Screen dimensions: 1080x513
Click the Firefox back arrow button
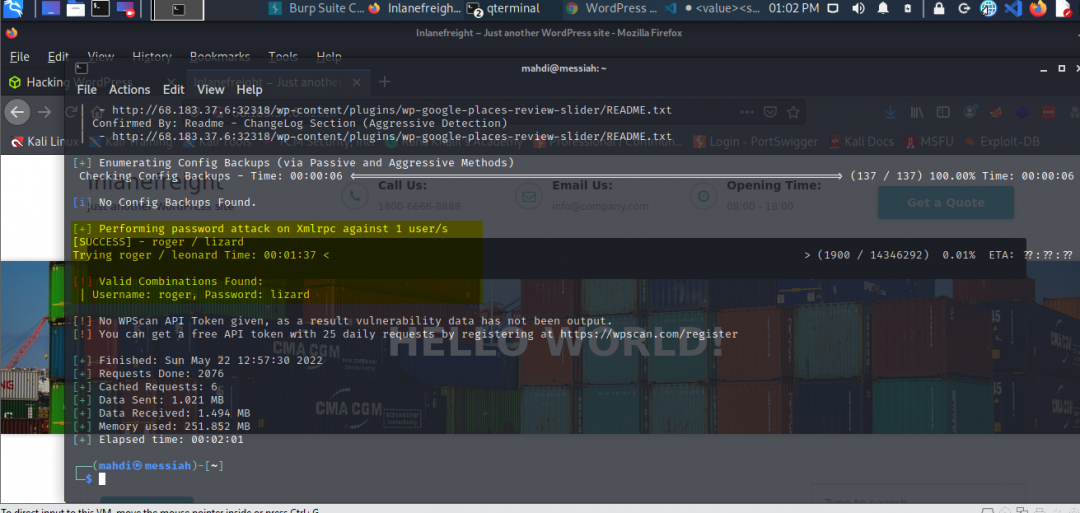[x=19, y=112]
